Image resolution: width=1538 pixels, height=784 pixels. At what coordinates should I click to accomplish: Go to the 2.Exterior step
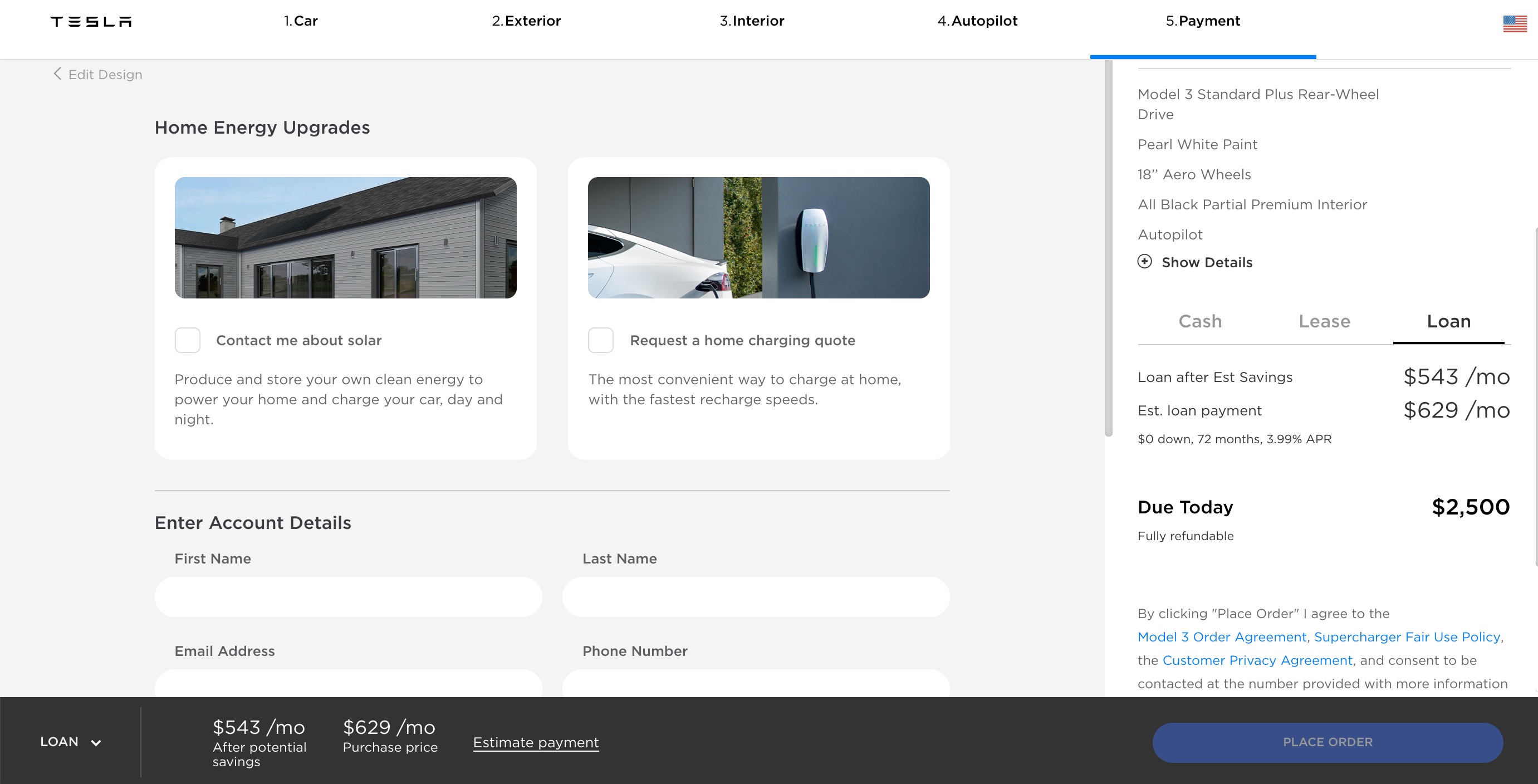(x=527, y=20)
